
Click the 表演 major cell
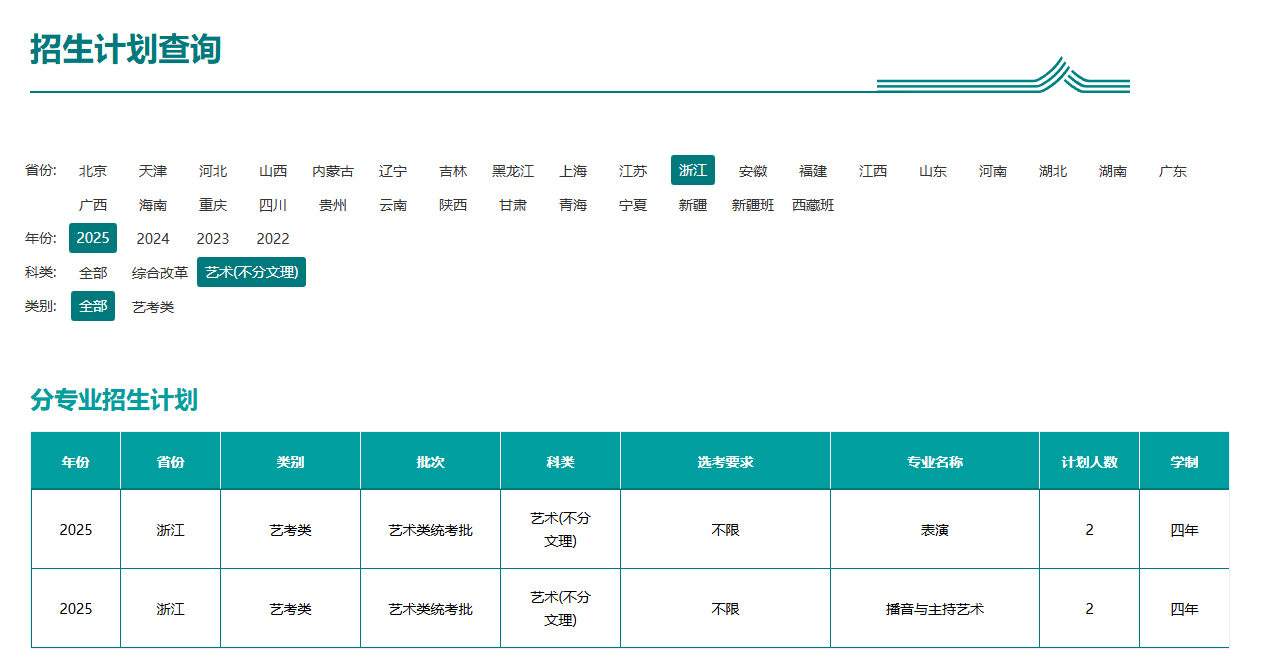click(935, 530)
